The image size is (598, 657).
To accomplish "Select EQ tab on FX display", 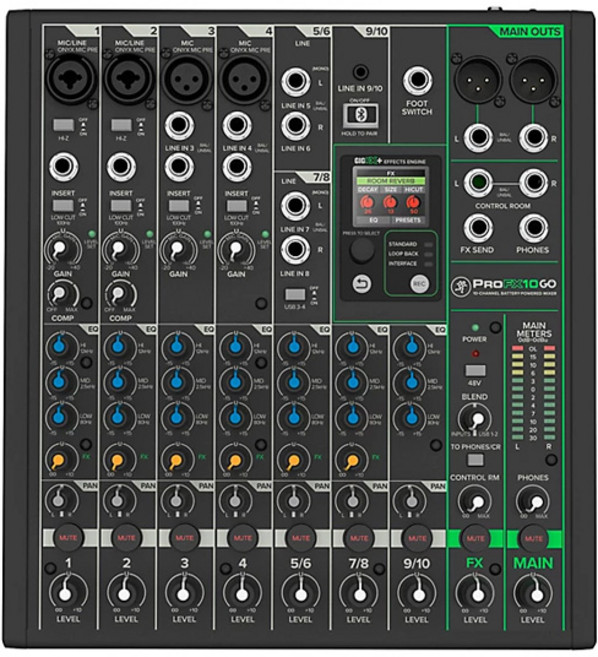I will pos(373,220).
